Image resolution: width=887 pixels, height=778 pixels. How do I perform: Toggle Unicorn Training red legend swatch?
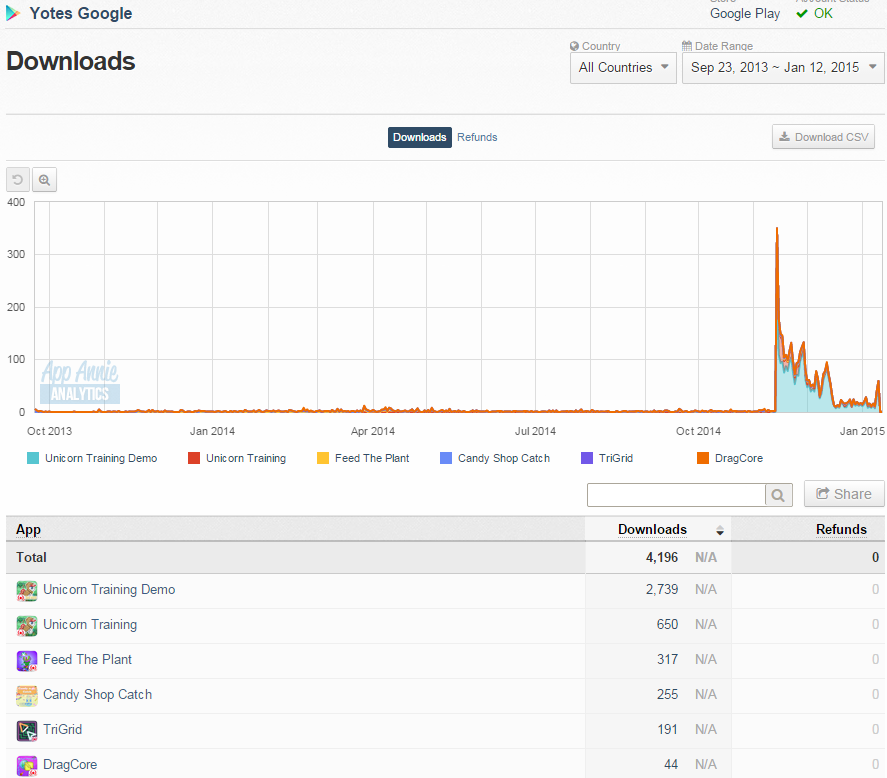point(193,458)
